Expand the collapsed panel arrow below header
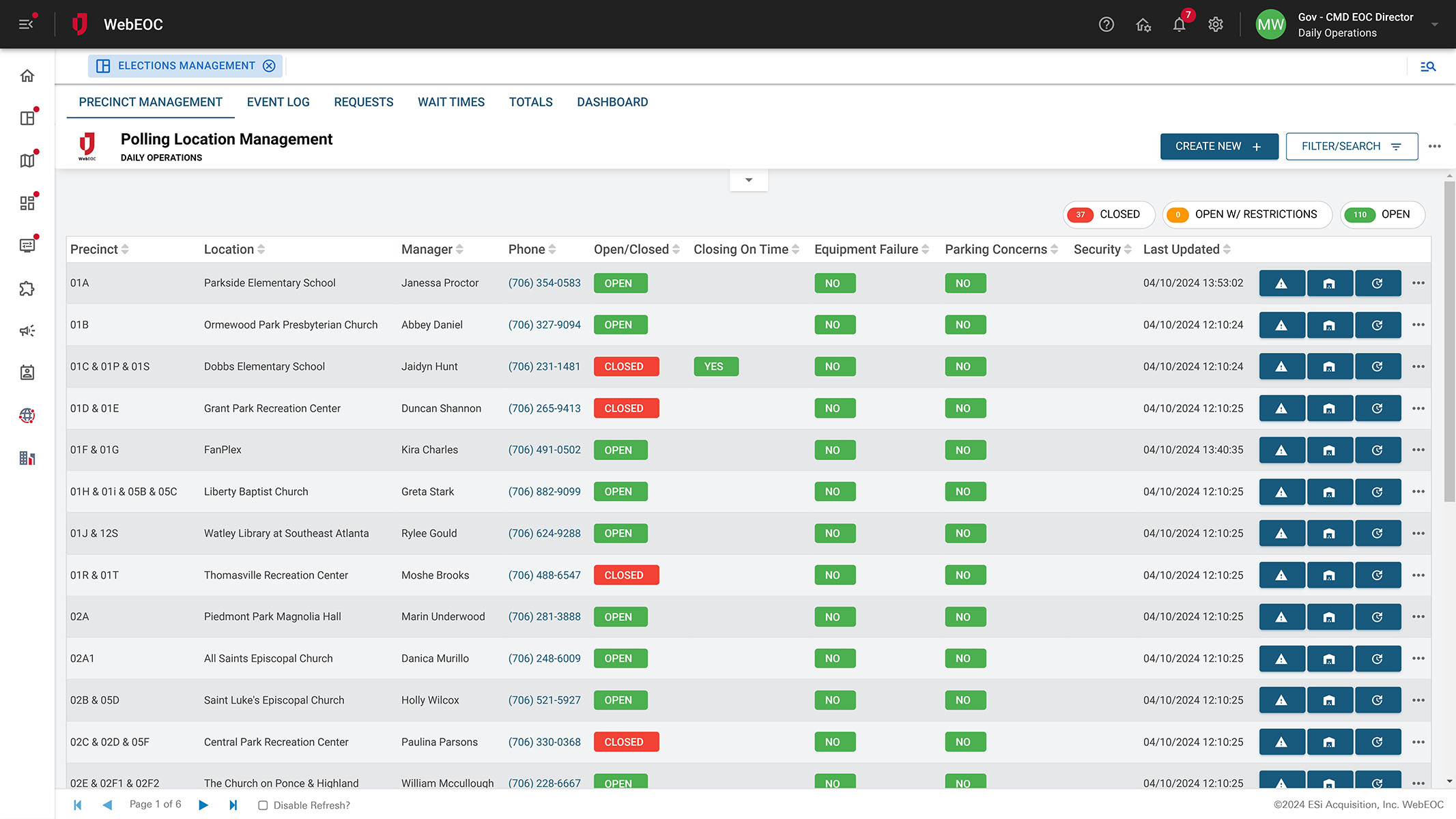Image resolution: width=1456 pixels, height=819 pixels. click(749, 180)
